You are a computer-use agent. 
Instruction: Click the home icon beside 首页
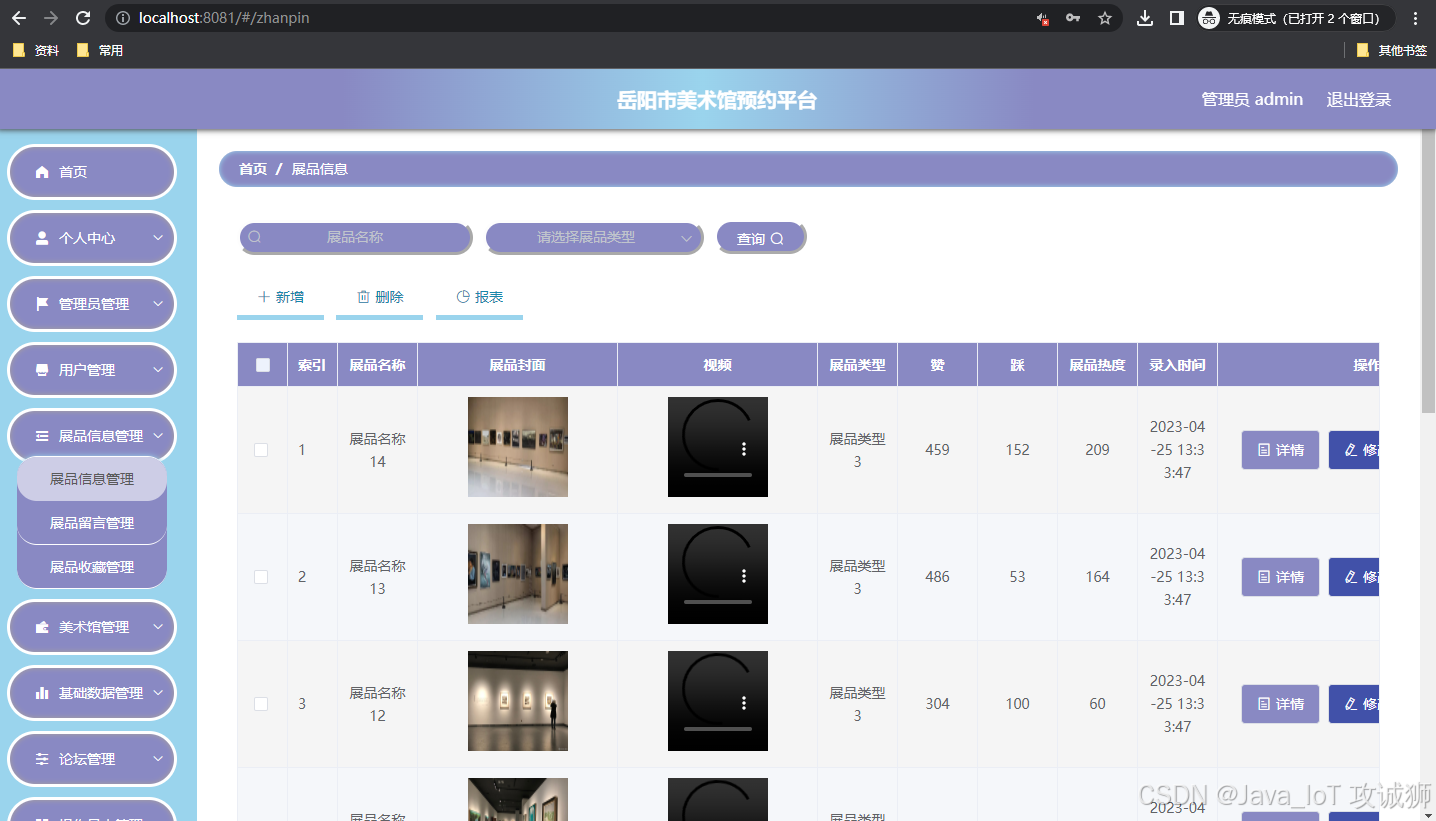coord(42,172)
